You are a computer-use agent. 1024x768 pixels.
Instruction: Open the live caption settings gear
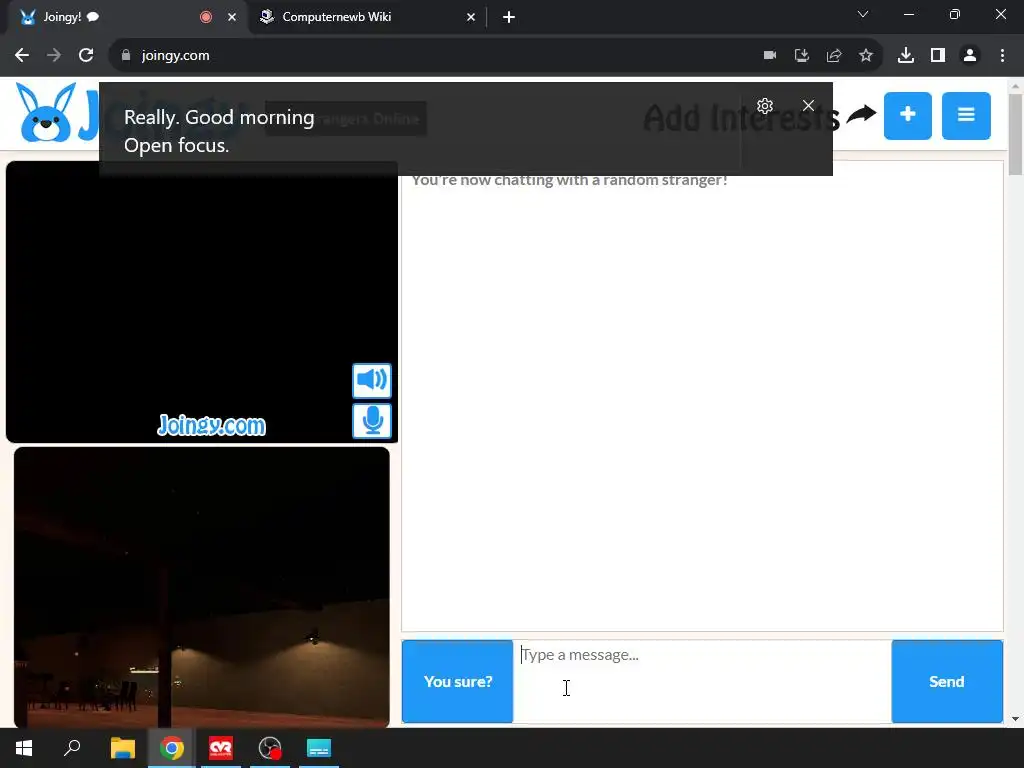pos(765,106)
